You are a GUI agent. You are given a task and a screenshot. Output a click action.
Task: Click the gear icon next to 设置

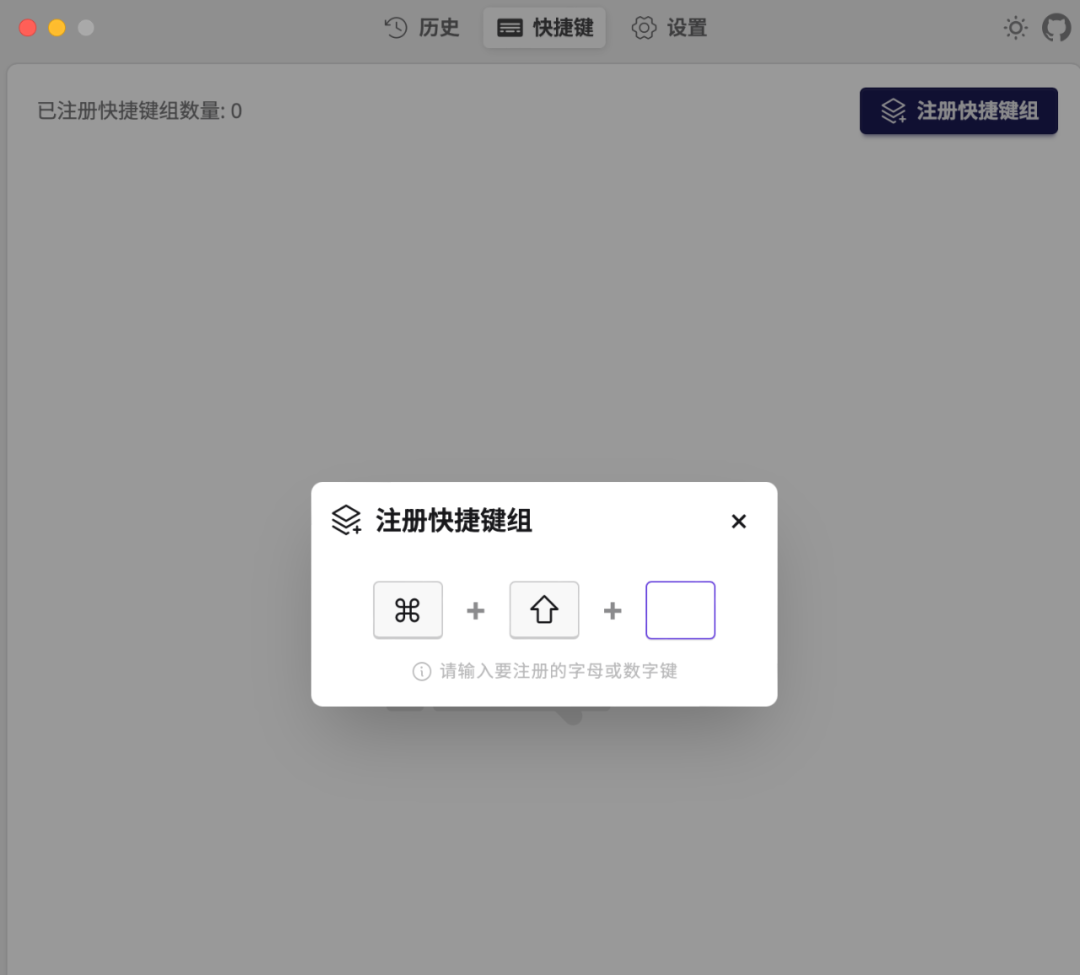click(x=643, y=27)
